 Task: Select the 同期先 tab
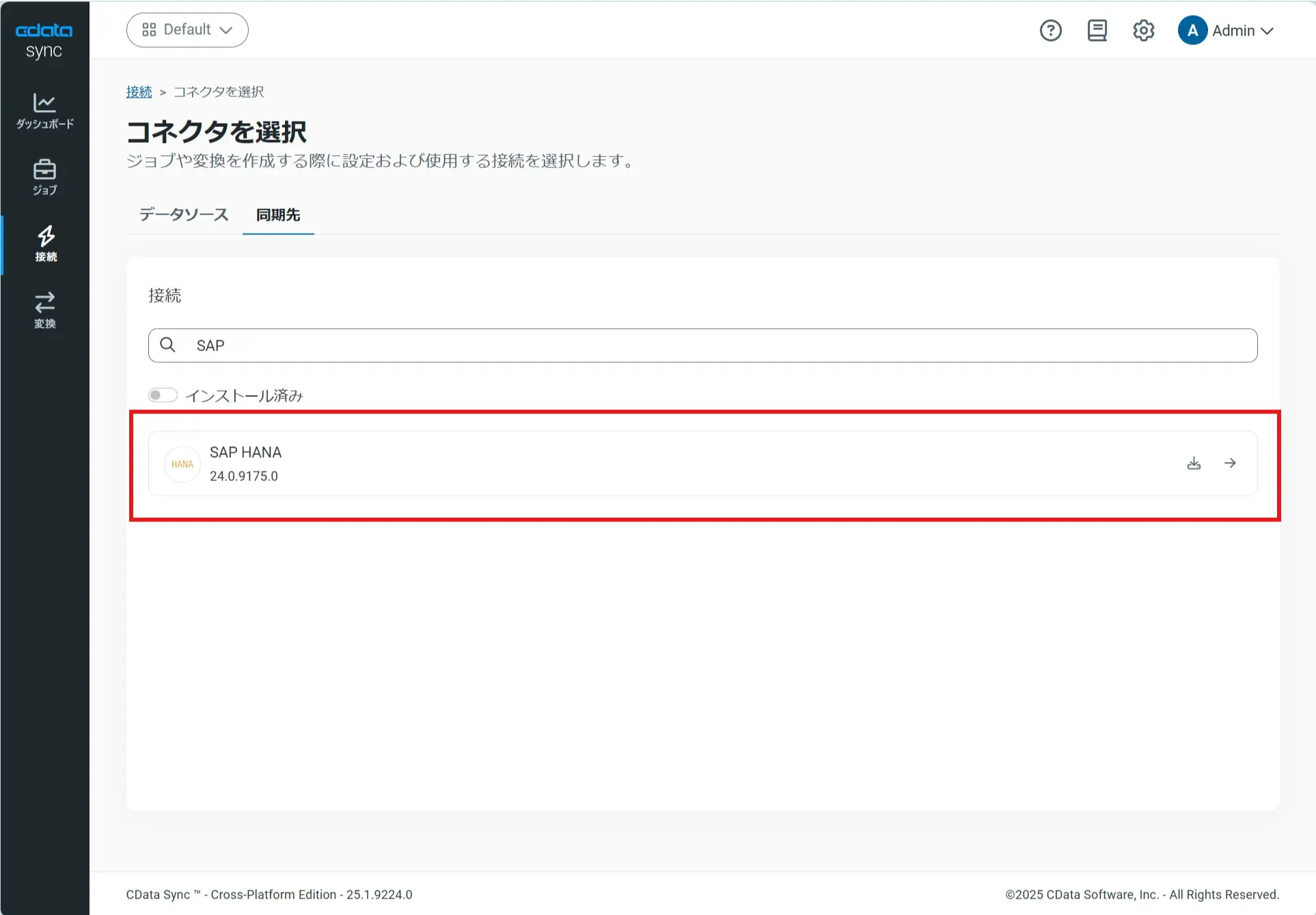[278, 215]
